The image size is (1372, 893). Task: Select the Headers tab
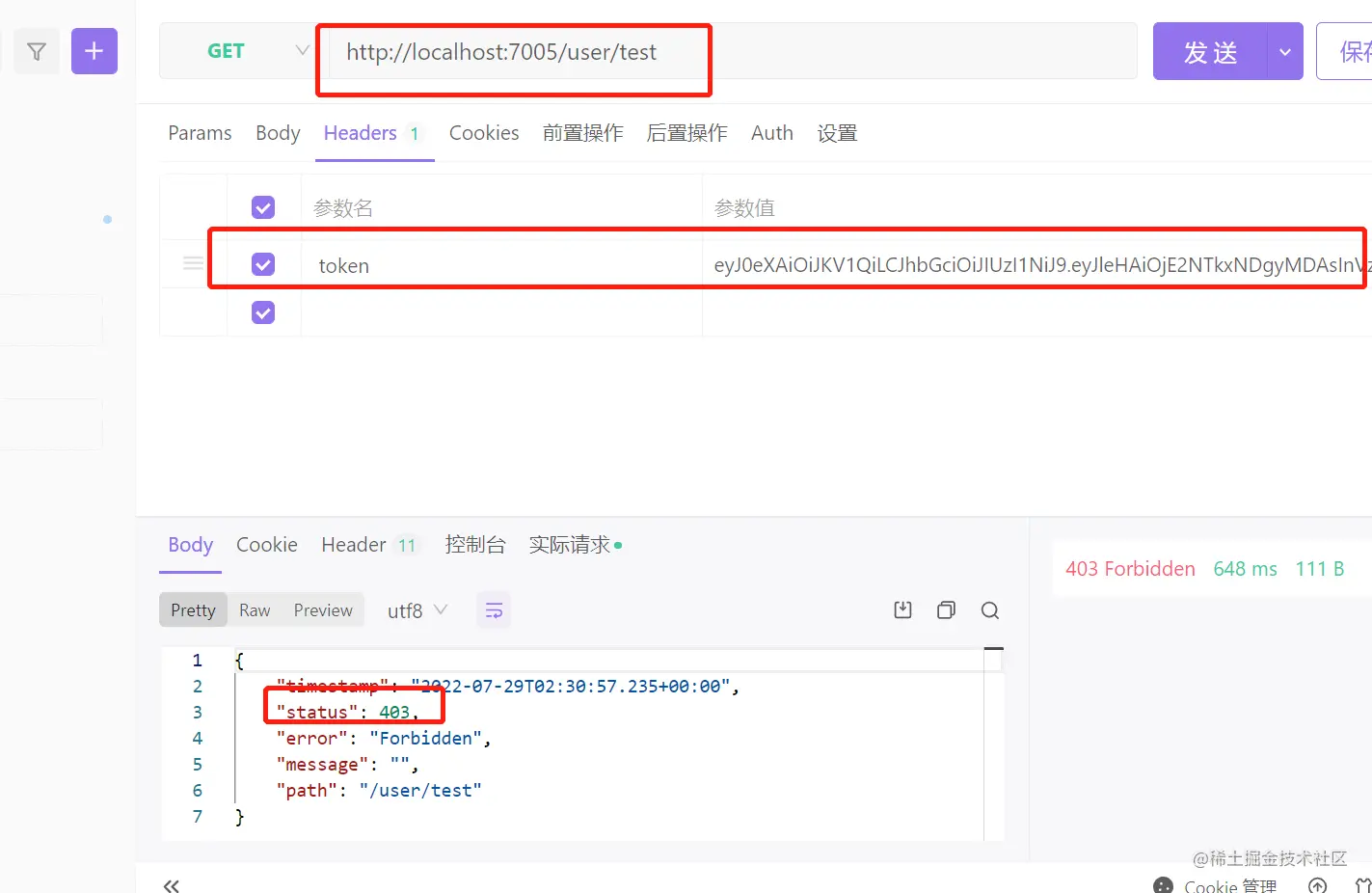(x=372, y=133)
